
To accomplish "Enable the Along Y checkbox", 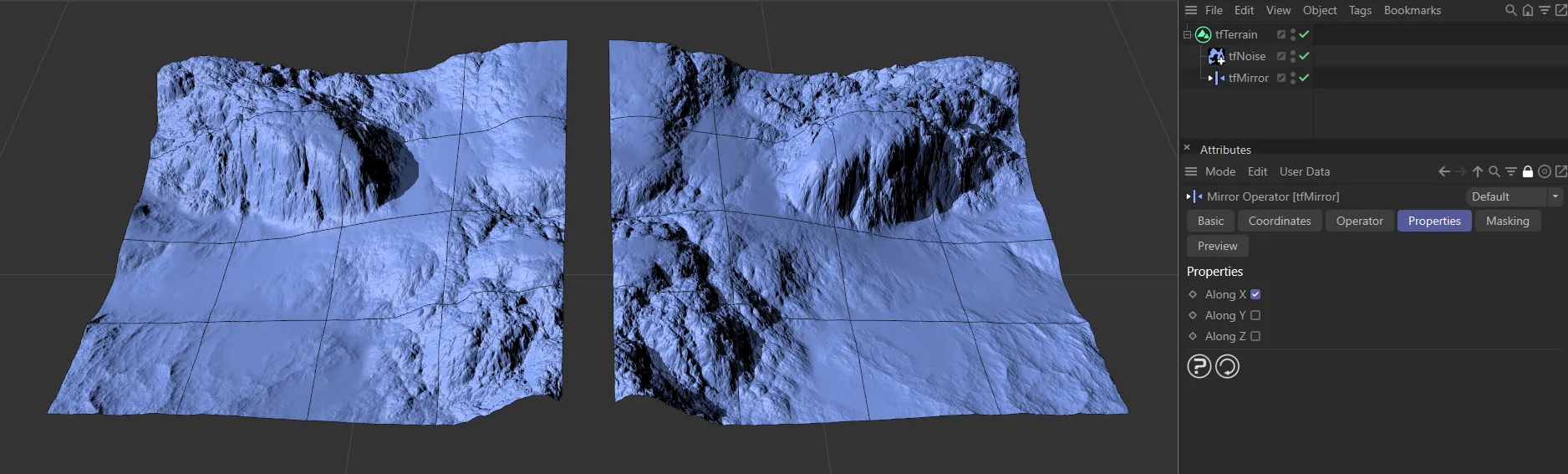I will pyautogui.click(x=1255, y=315).
